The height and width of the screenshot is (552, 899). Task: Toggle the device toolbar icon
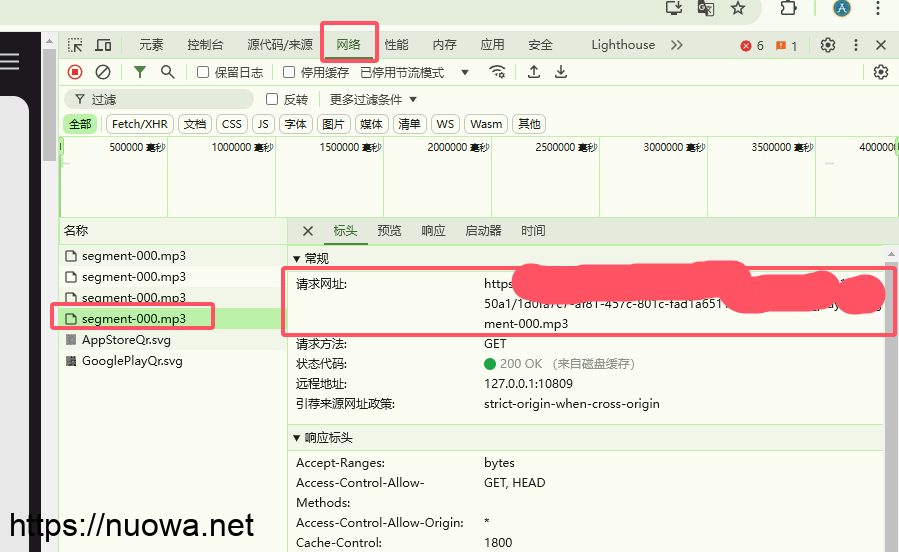pos(103,45)
